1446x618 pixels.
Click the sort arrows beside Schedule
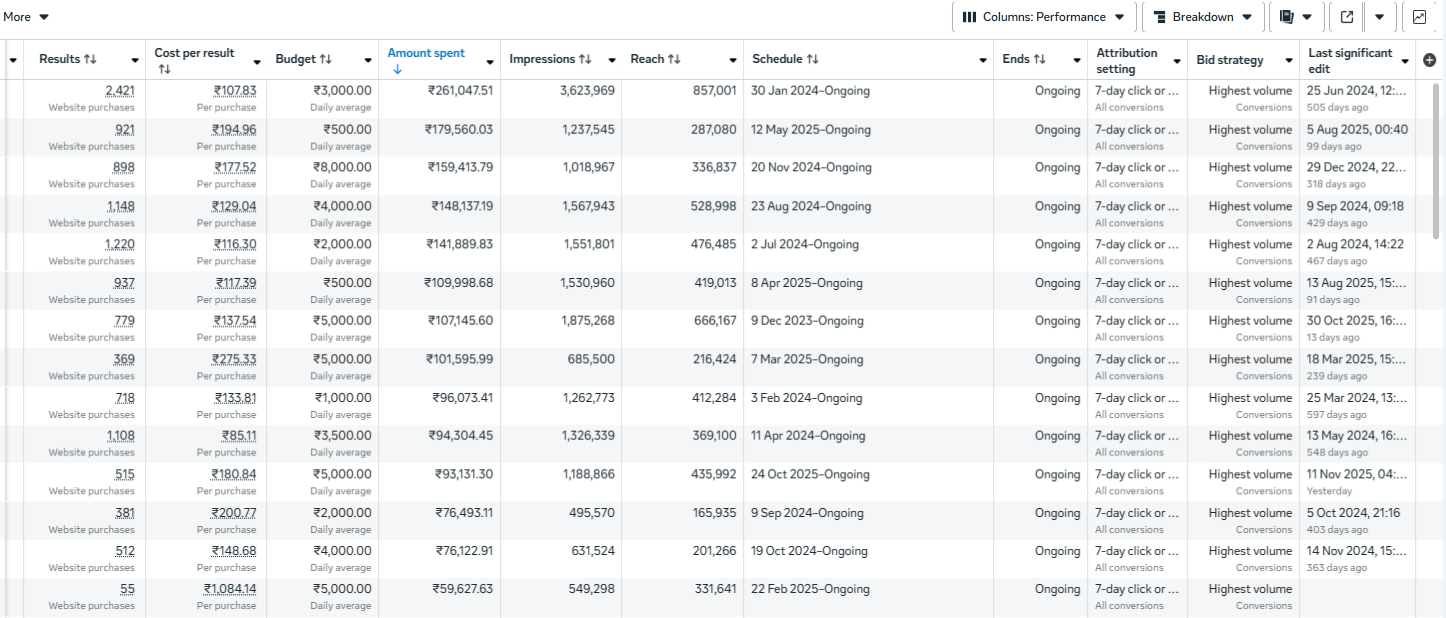tap(812, 60)
